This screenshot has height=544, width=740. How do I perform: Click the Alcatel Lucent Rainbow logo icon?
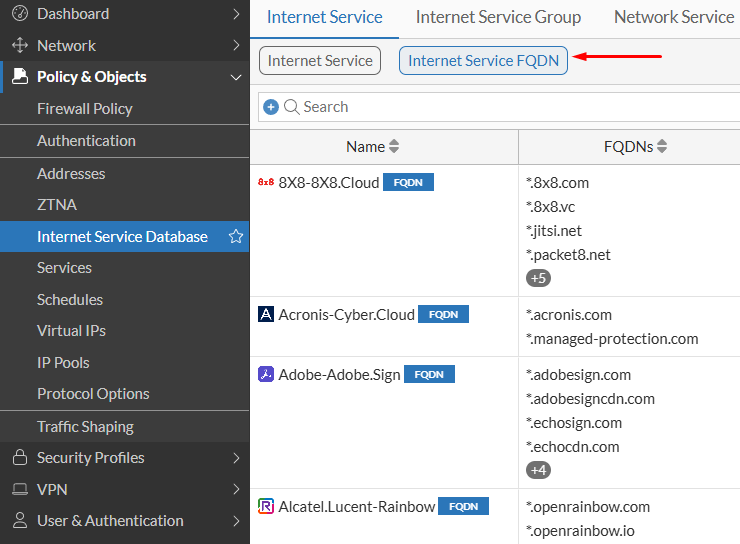pos(266,506)
